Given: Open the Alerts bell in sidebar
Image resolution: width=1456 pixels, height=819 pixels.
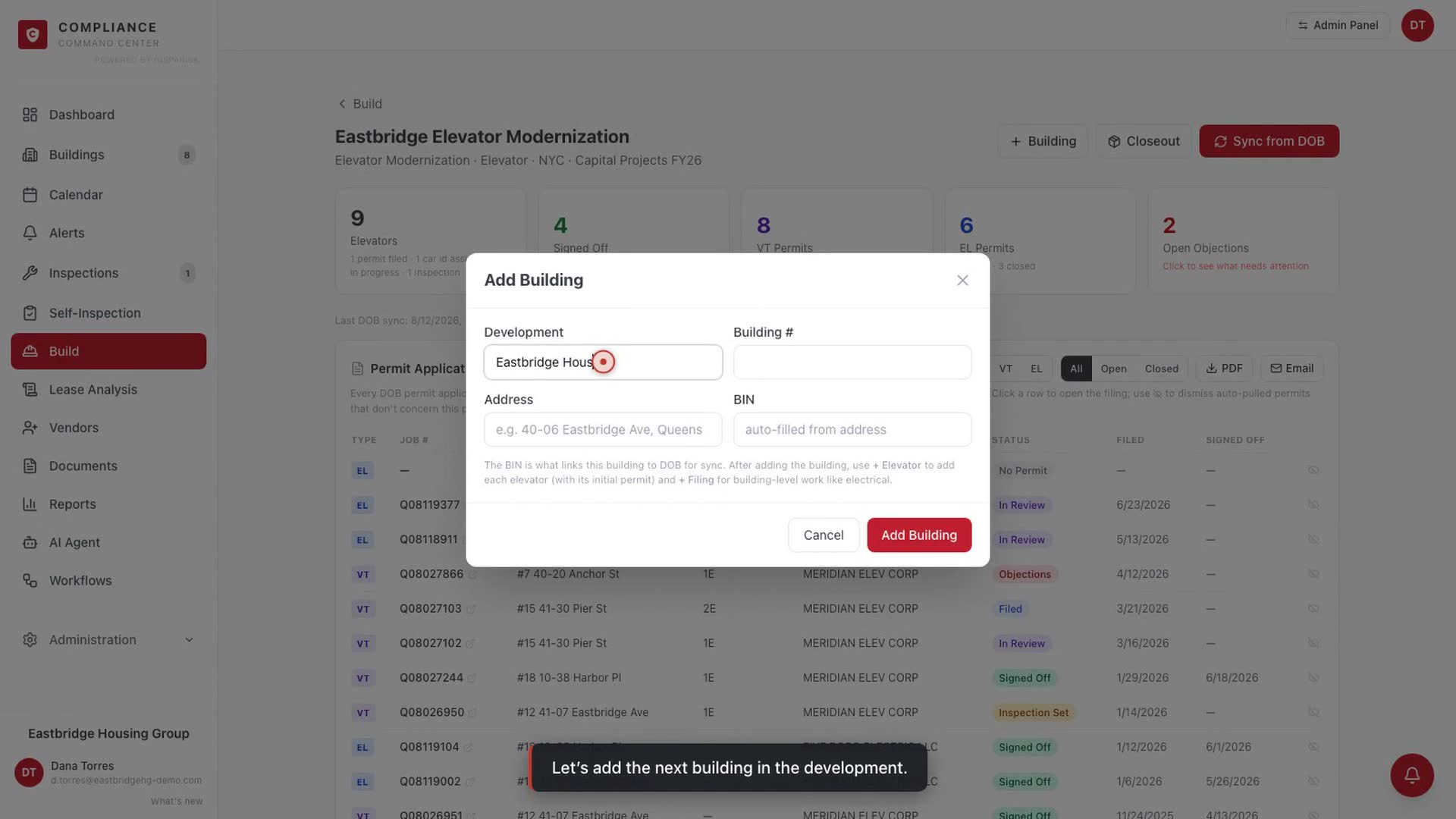Looking at the screenshot, I should 30,233.
